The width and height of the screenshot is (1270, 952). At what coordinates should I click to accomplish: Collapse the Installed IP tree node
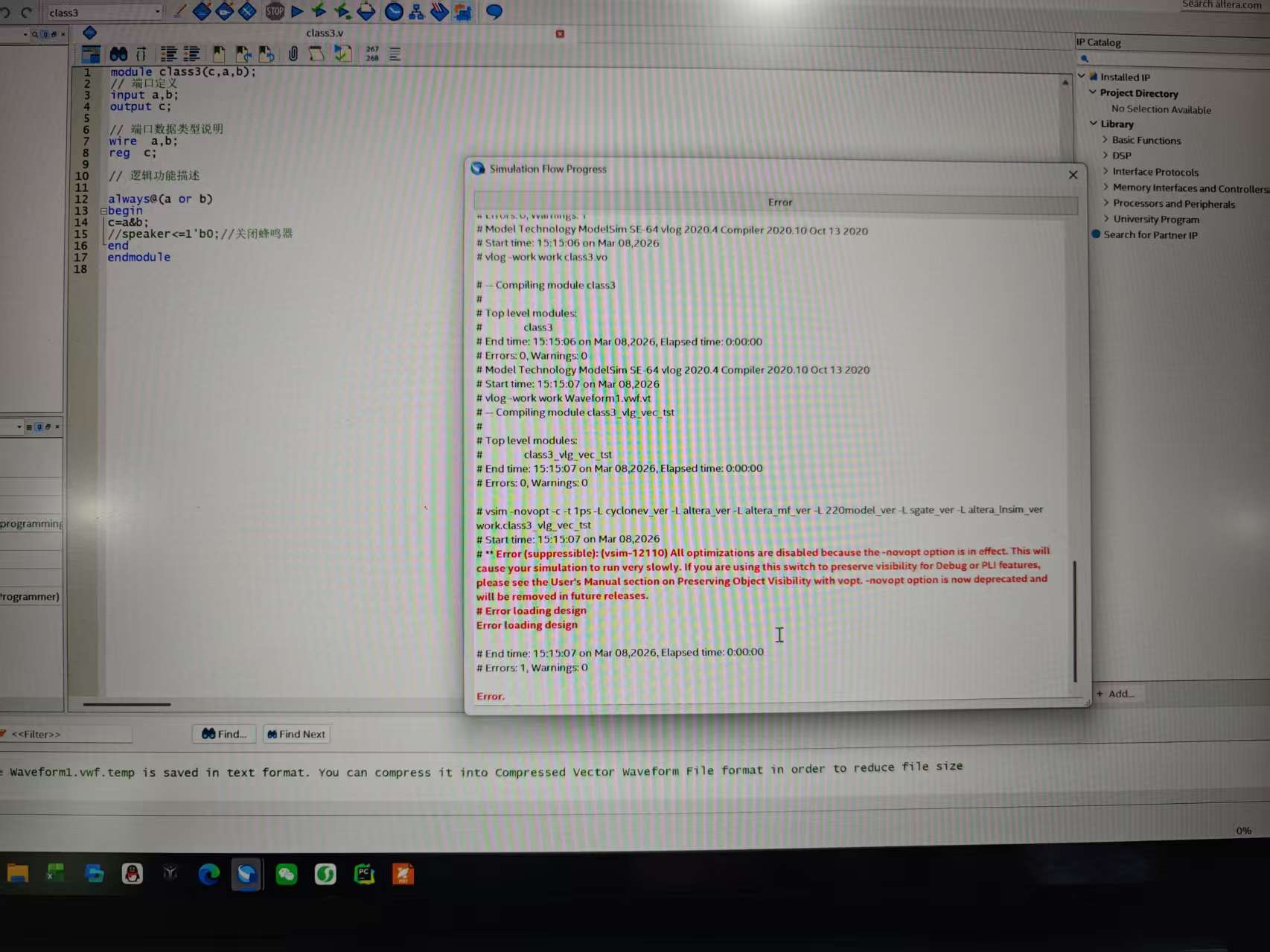click(x=1082, y=76)
